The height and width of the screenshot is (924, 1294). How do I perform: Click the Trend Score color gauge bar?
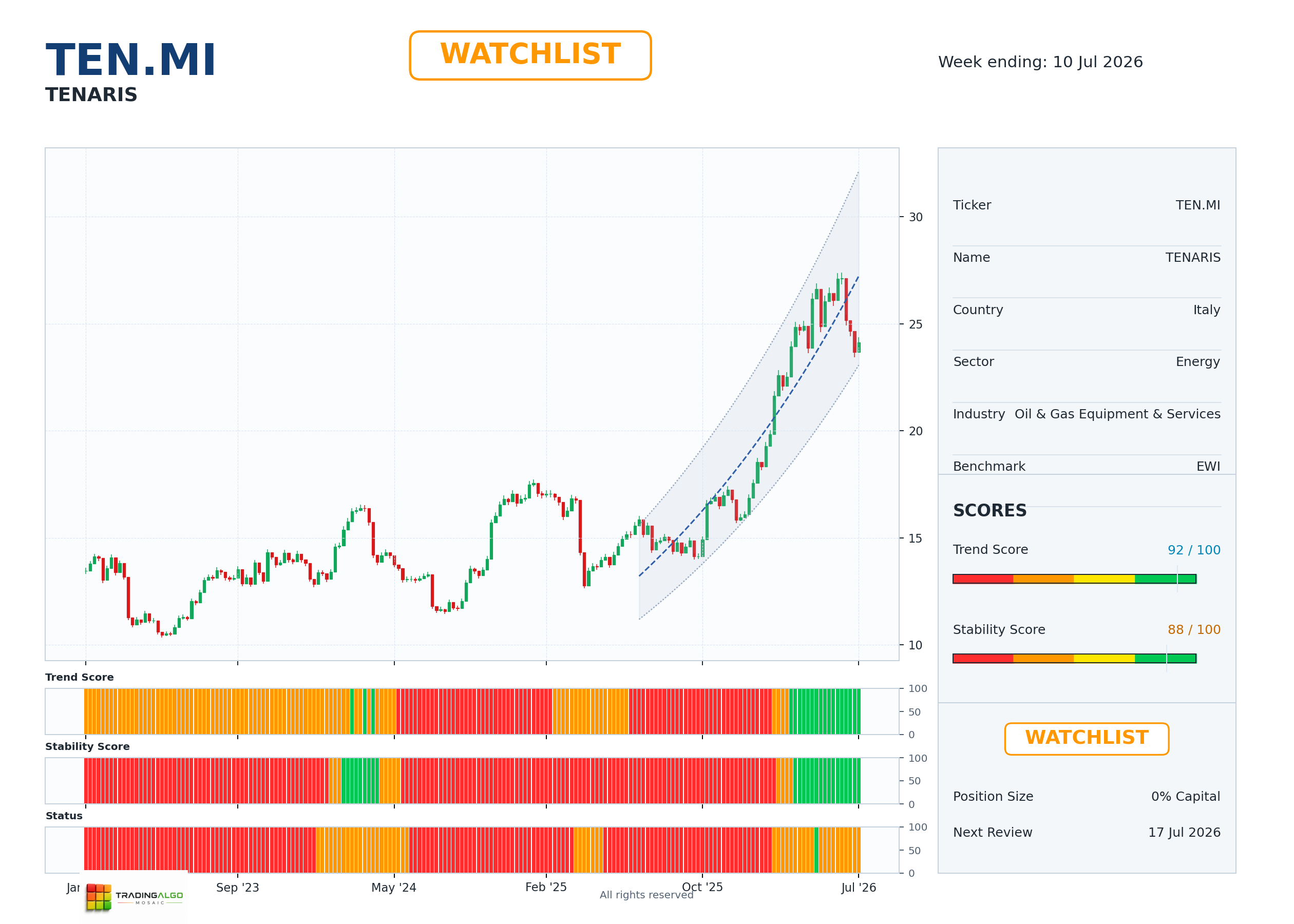(1074, 579)
